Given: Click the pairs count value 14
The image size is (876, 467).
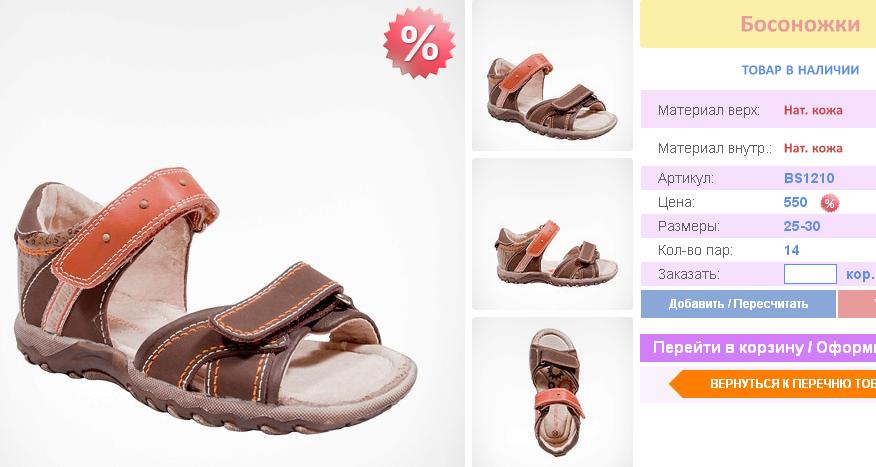Looking at the screenshot, I should coord(792,250).
